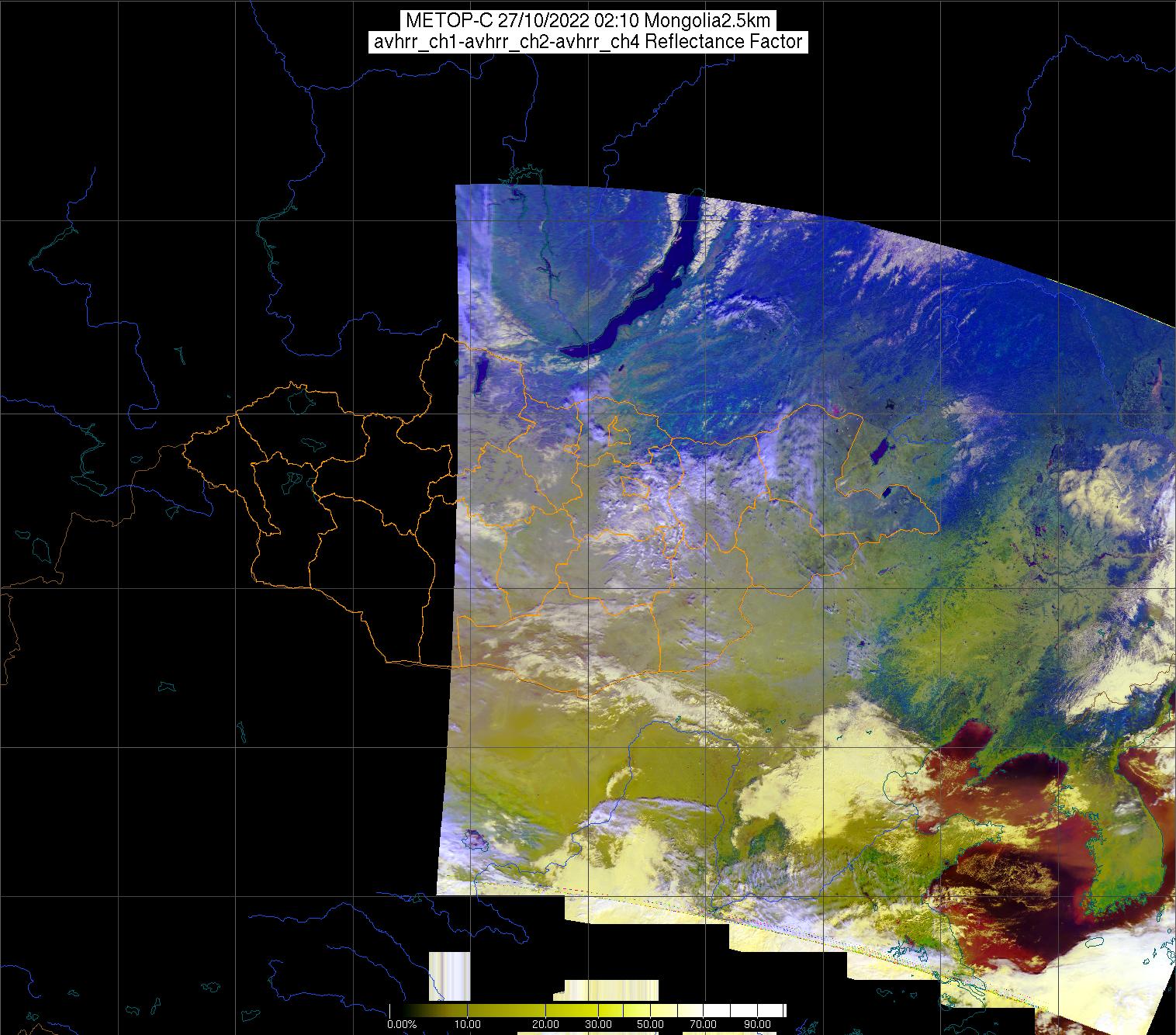Click the 20.00 label on the color scale

tap(545, 1025)
